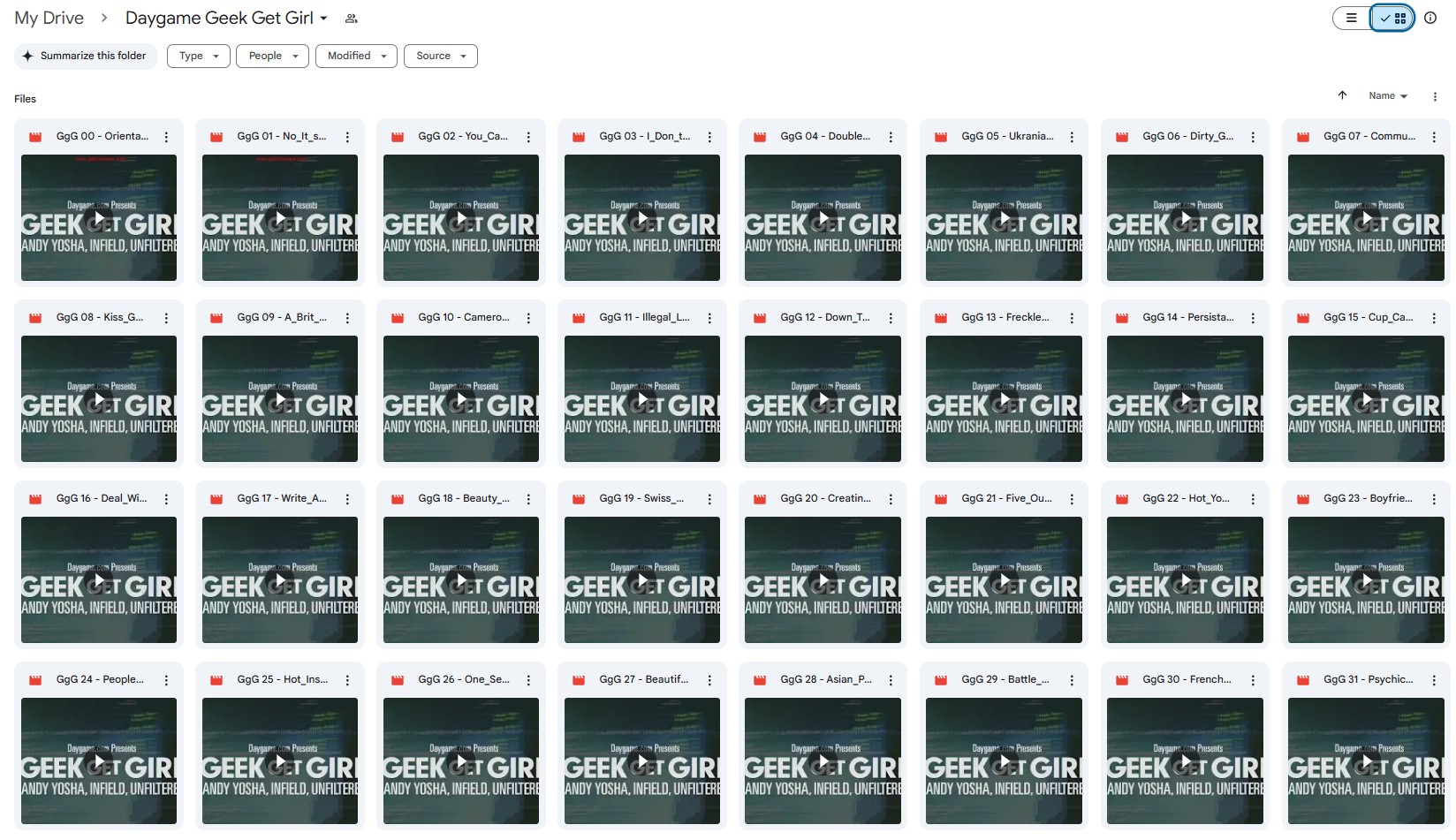
Task: Play the GgG 10 video thumbnail
Action: pyautogui.click(x=460, y=399)
